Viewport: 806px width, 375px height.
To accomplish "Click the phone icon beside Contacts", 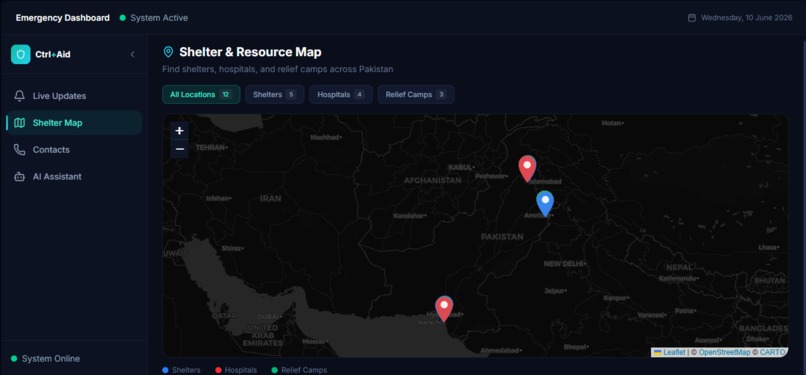I will (x=20, y=149).
